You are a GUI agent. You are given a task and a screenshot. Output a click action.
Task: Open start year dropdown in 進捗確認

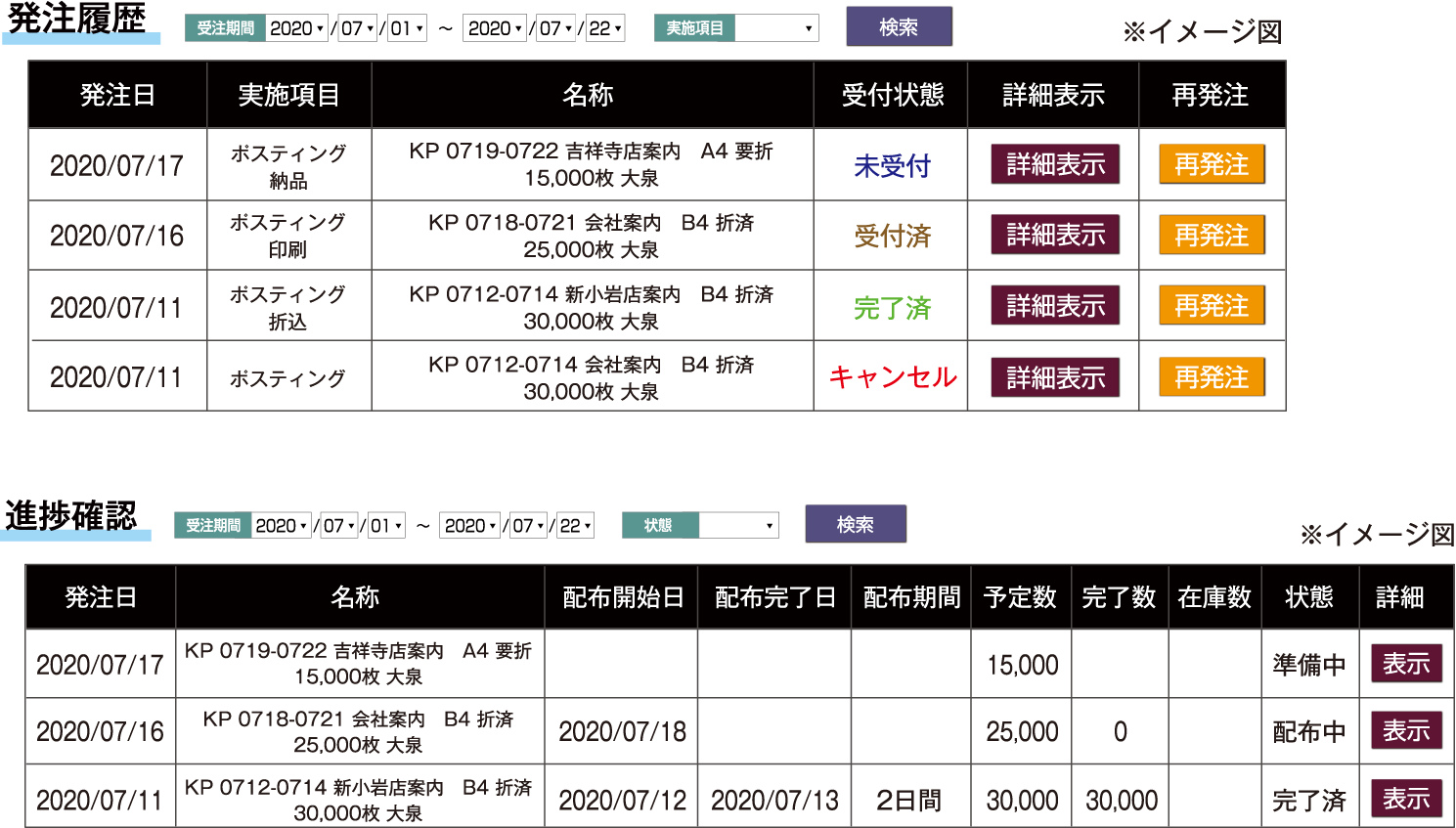tap(282, 525)
